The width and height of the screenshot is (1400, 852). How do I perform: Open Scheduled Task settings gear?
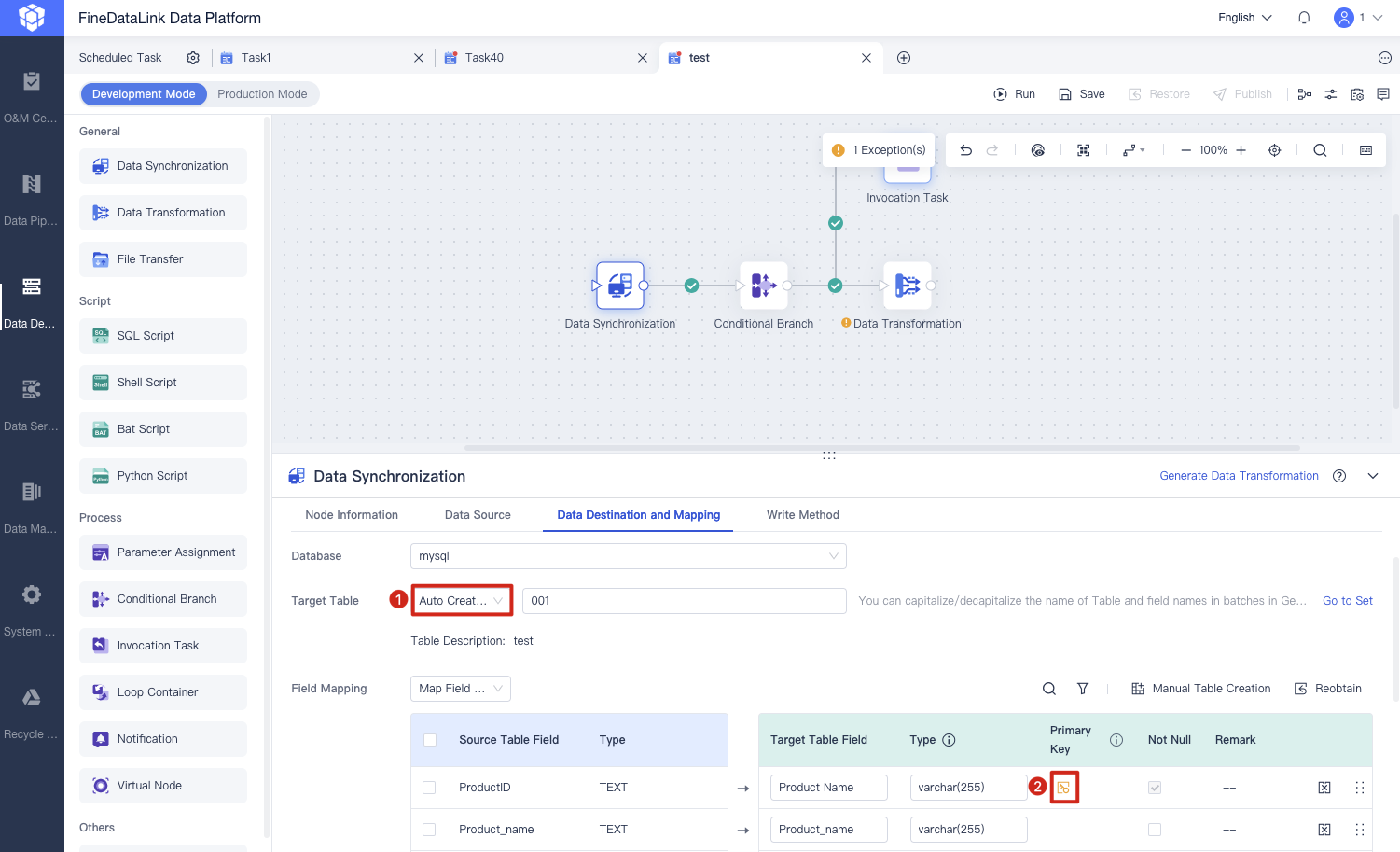pos(193,58)
